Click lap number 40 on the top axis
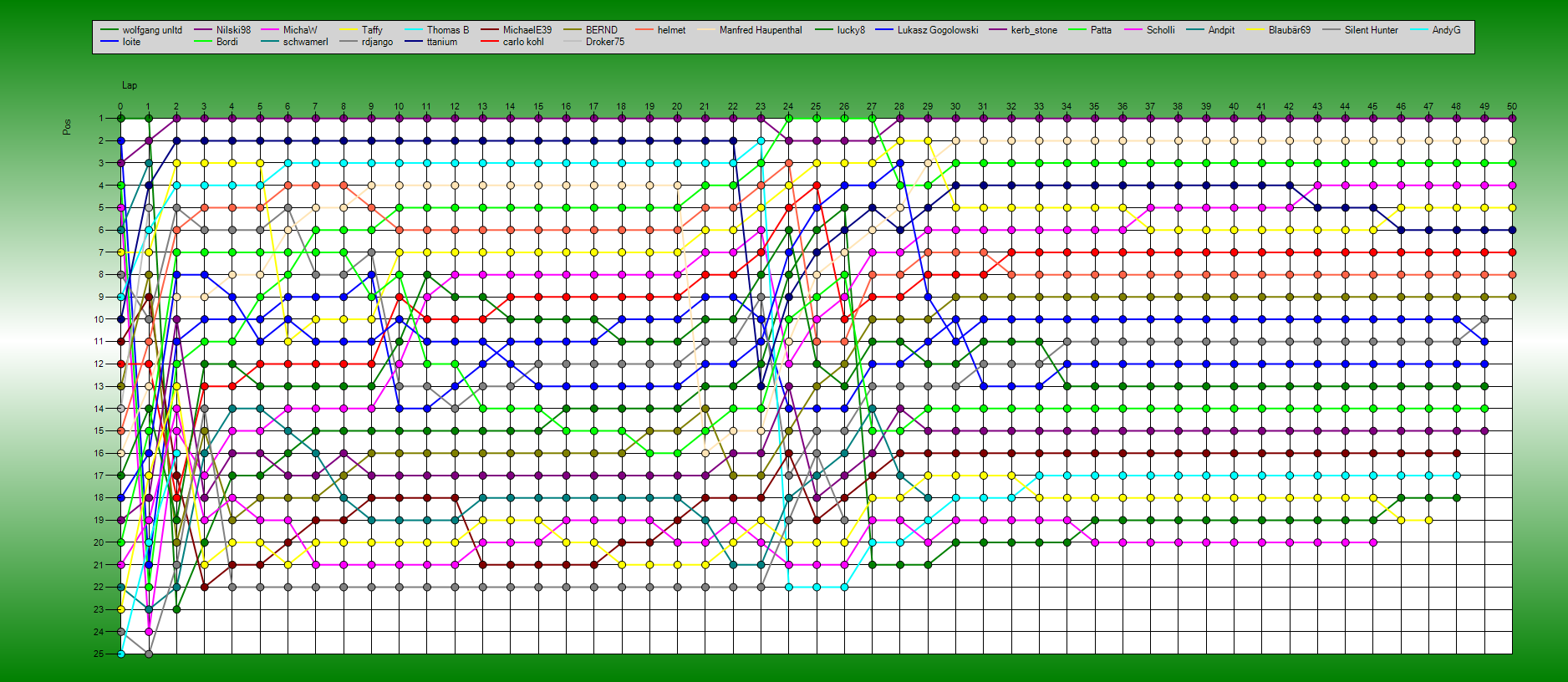This screenshot has width=1568, height=682. tap(1234, 107)
